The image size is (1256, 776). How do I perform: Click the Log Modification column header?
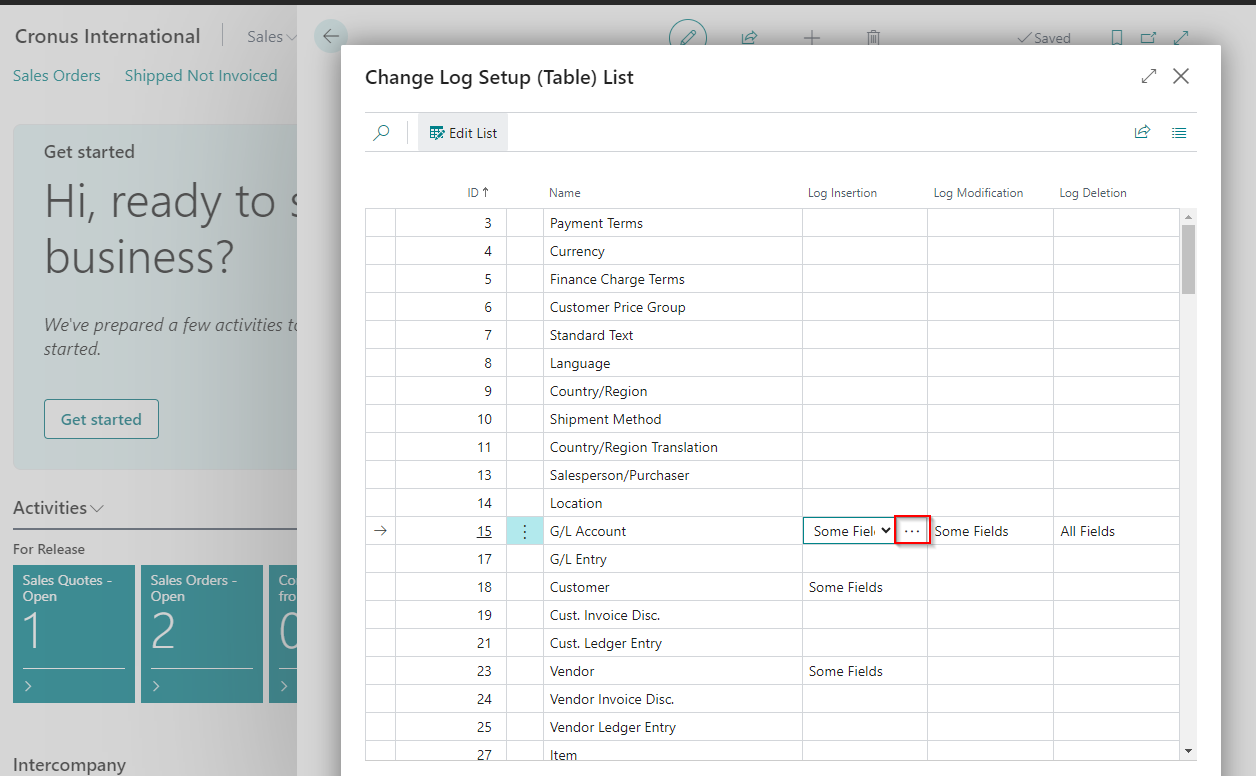point(978,193)
